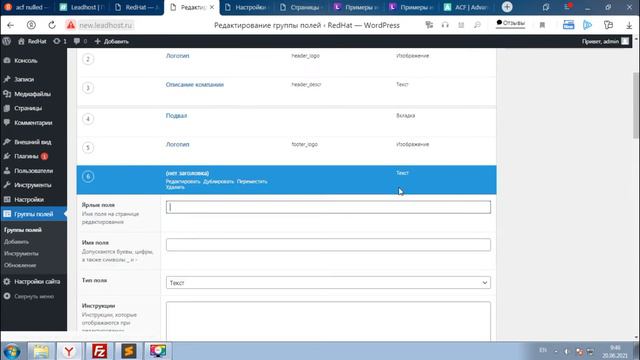Open the Описание компании field
This screenshot has height=360, width=640.
point(195,84)
